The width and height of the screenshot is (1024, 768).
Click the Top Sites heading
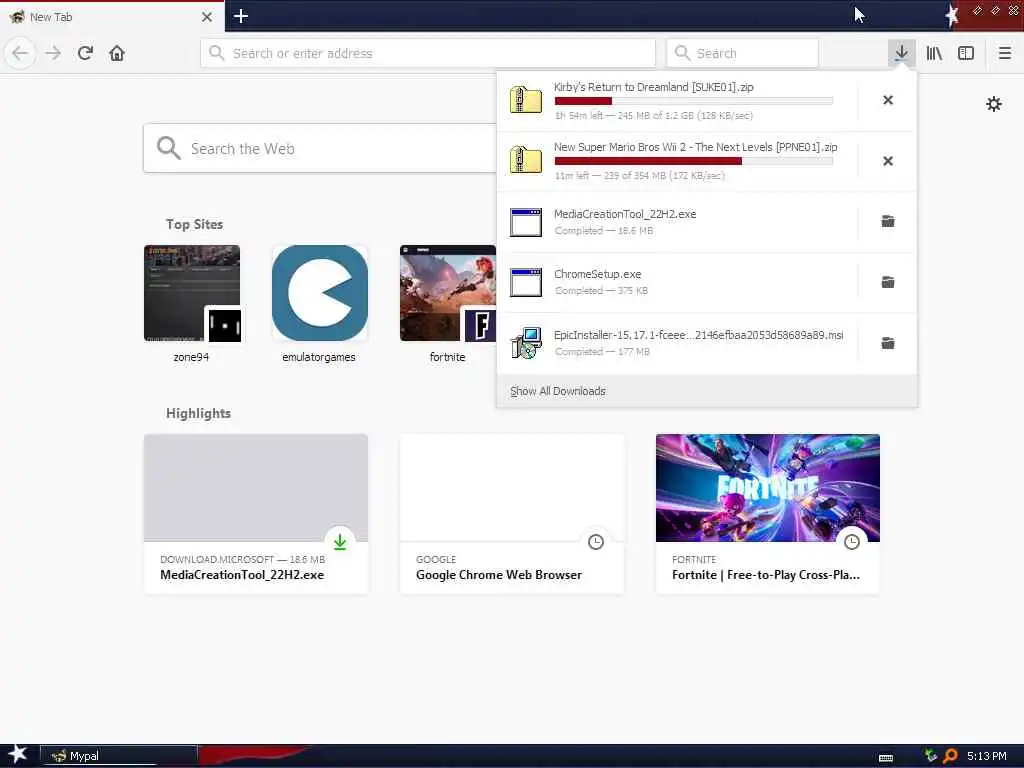(x=194, y=224)
